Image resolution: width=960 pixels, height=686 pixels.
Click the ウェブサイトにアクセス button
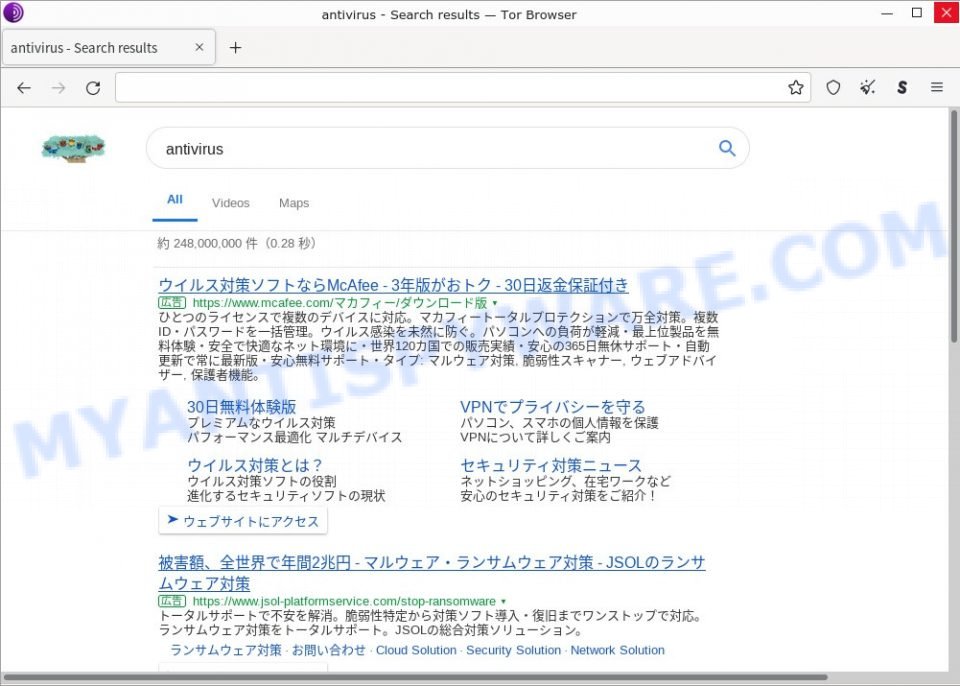pos(243,521)
